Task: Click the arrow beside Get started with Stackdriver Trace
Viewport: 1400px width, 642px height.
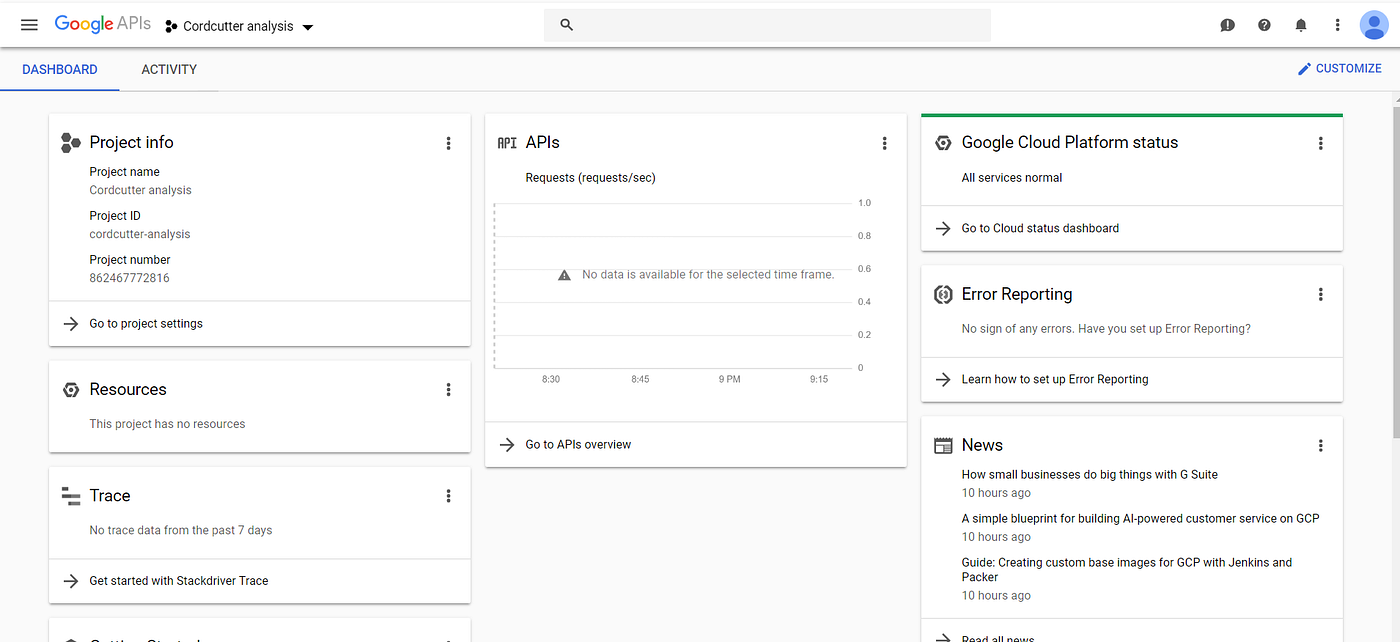Action: [x=71, y=581]
